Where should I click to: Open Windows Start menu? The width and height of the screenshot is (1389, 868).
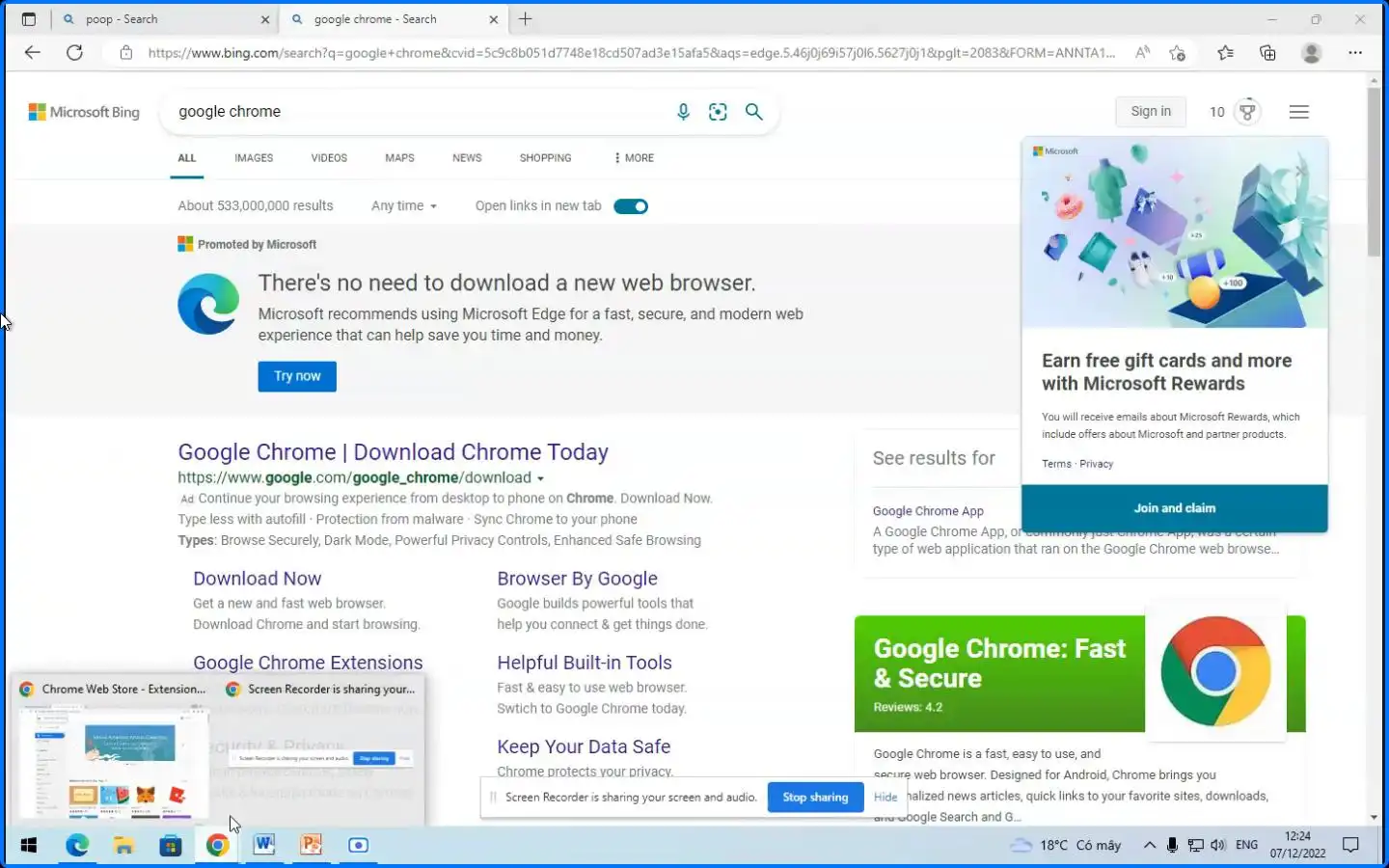tap(29, 845)
